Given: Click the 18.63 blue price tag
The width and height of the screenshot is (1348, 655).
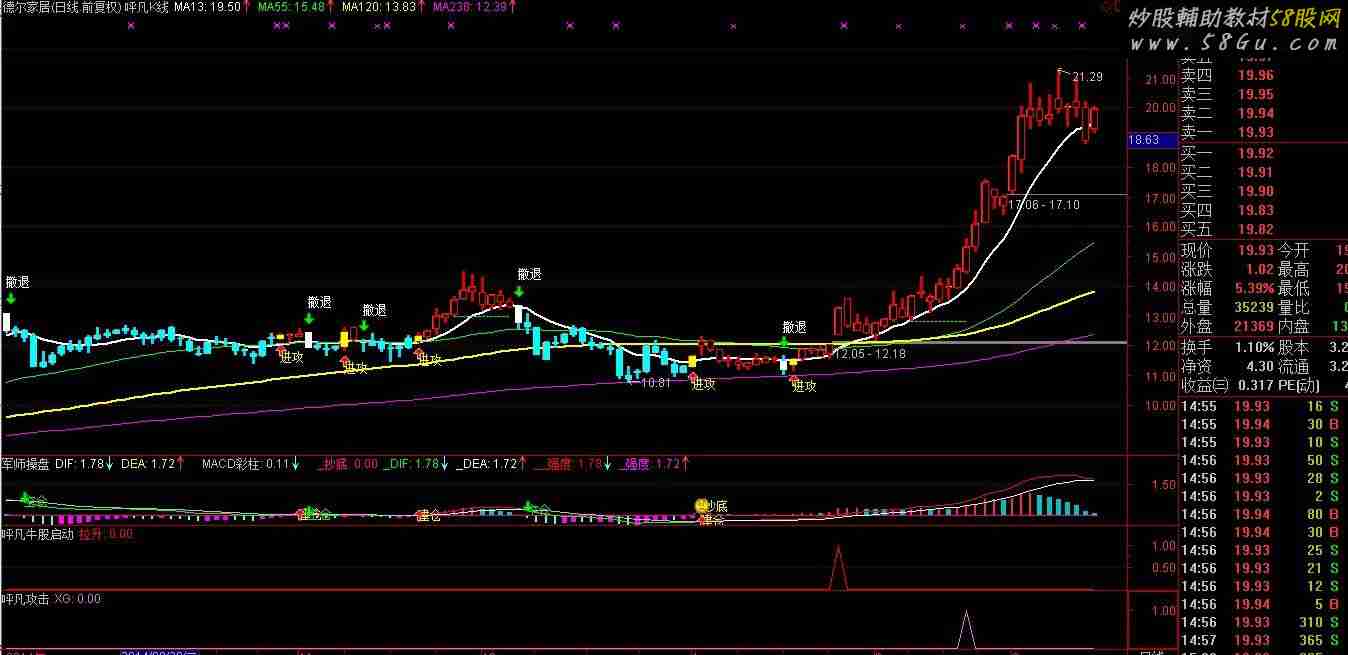Looking at the screenshot, I should [1144, 141].
